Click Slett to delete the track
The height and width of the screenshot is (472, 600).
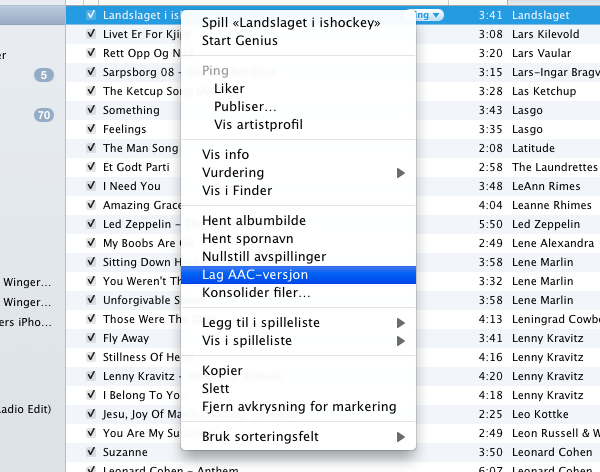(216, 388)
